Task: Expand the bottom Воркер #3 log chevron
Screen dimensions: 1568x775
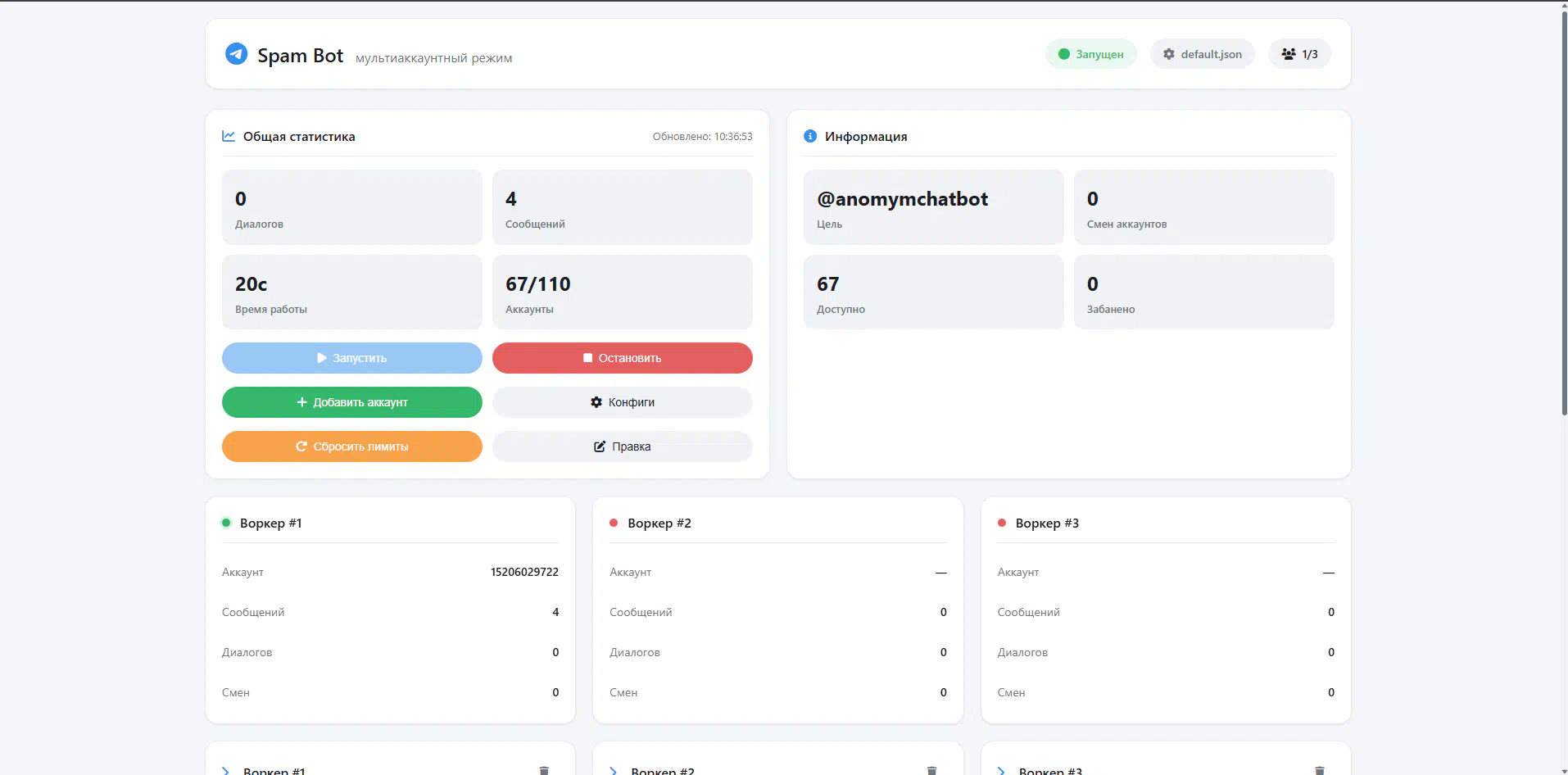Action: 1001,771
